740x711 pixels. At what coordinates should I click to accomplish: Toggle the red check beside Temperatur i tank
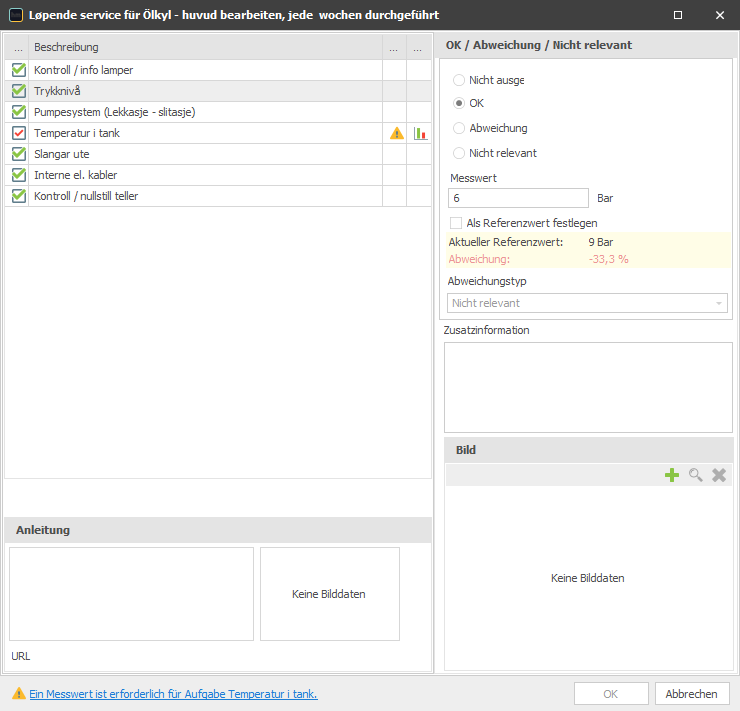point(18,133)
